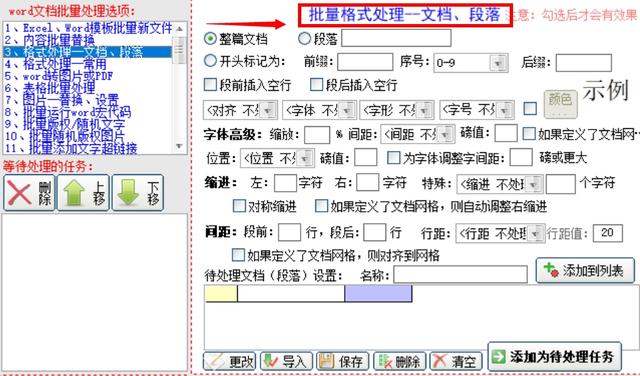Screen dimensions: 640x376
Task: Open the 字号 font size dropdown
Action: 477,110
